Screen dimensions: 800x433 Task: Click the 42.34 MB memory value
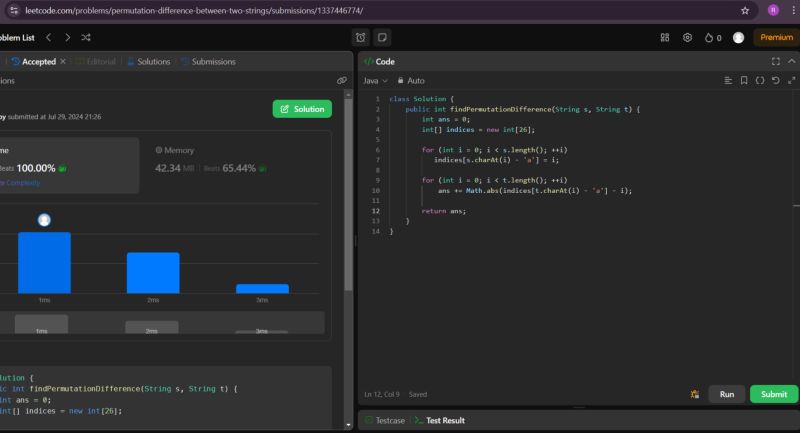(174, 168)
